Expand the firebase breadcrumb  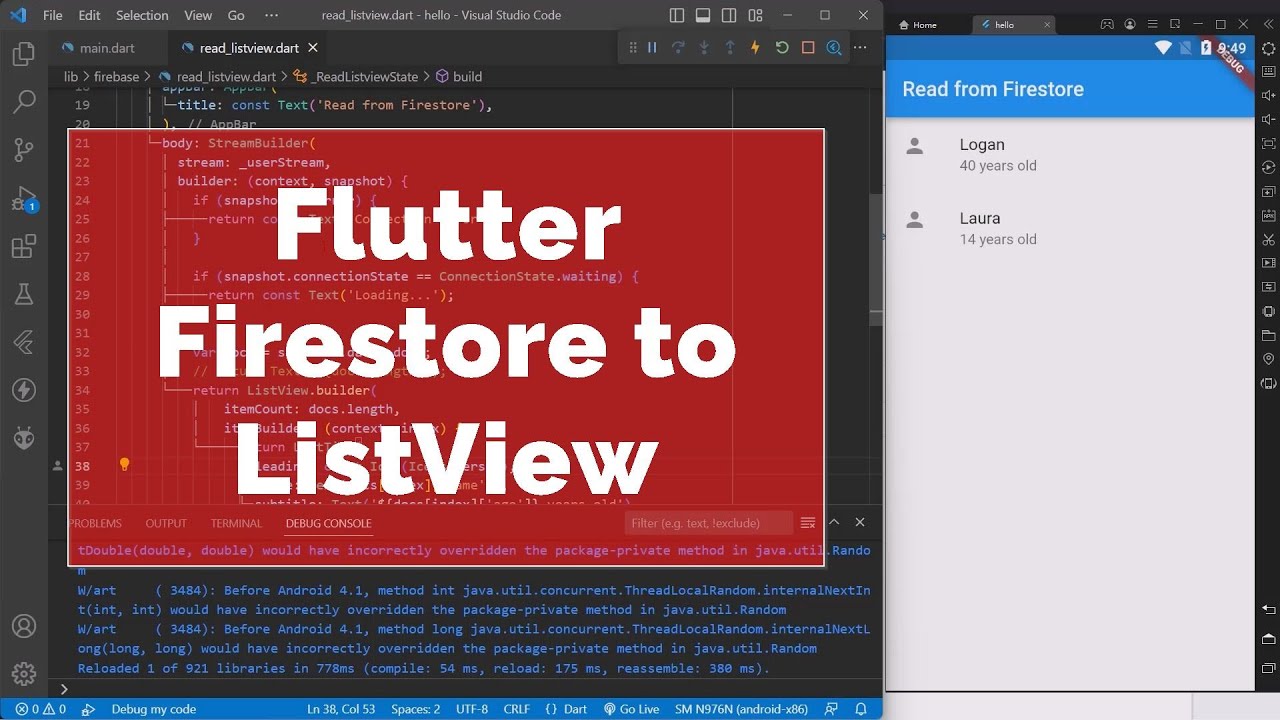tap(116, 76)
